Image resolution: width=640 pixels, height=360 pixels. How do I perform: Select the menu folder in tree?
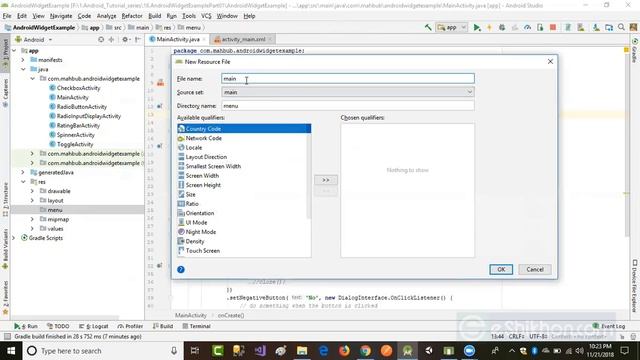55,210
